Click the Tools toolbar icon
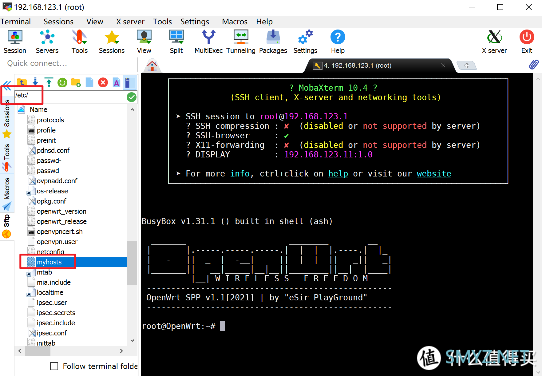Screen dimensions: 542x376 coord(80,41)
